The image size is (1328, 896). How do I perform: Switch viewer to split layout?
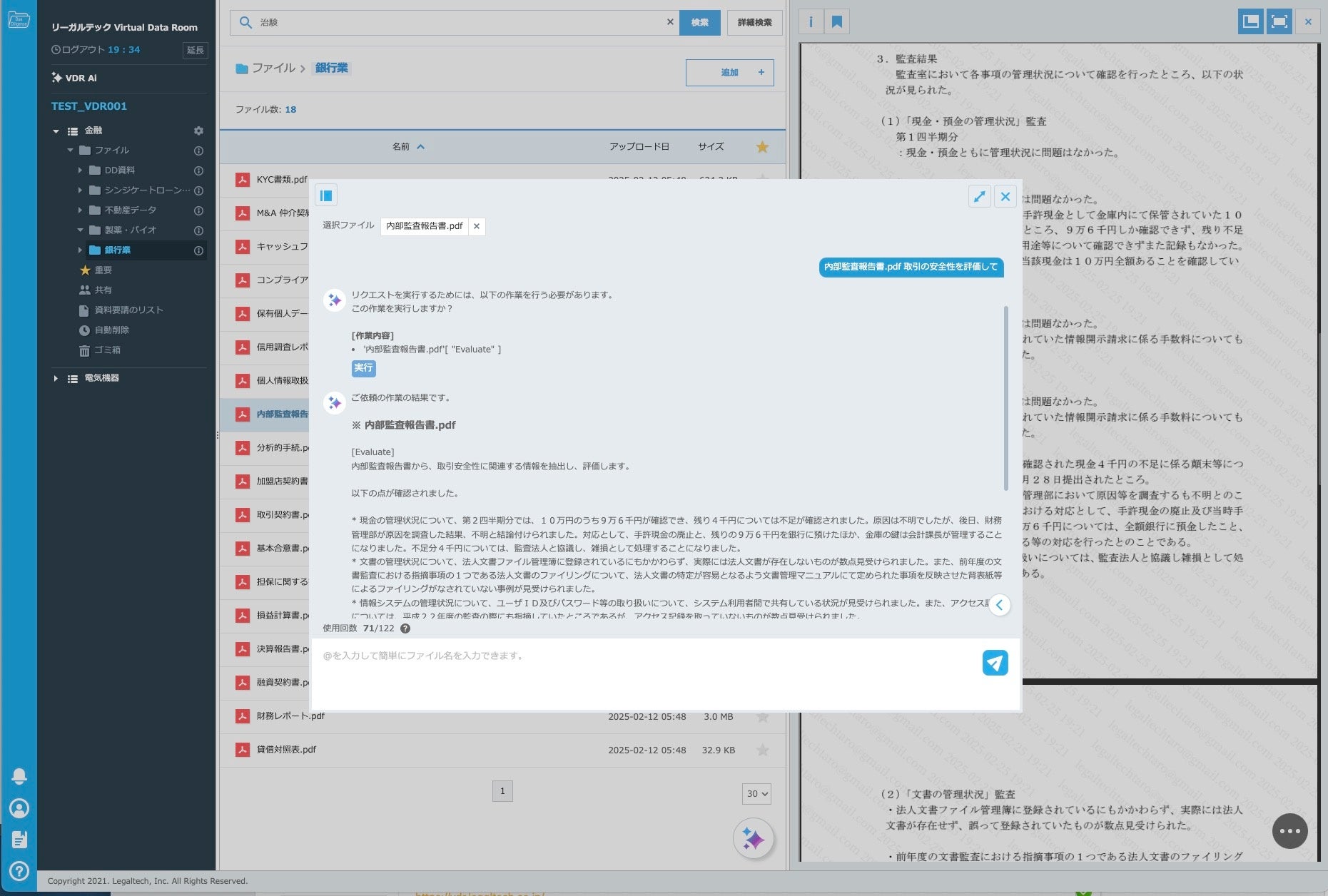tap(1250, 21)
